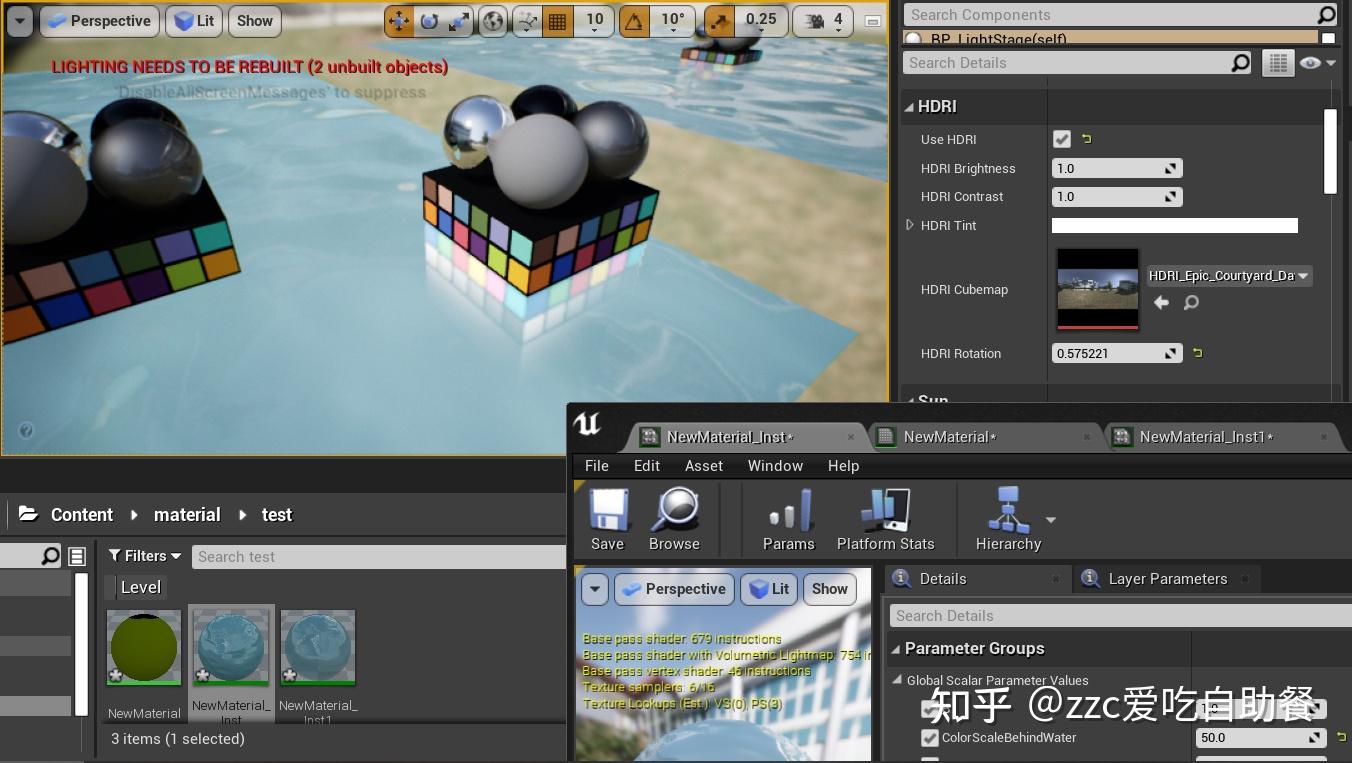Viewport: 1352px width, 763px height.
Task: Click Params toolbar icon
Action: 788,520
